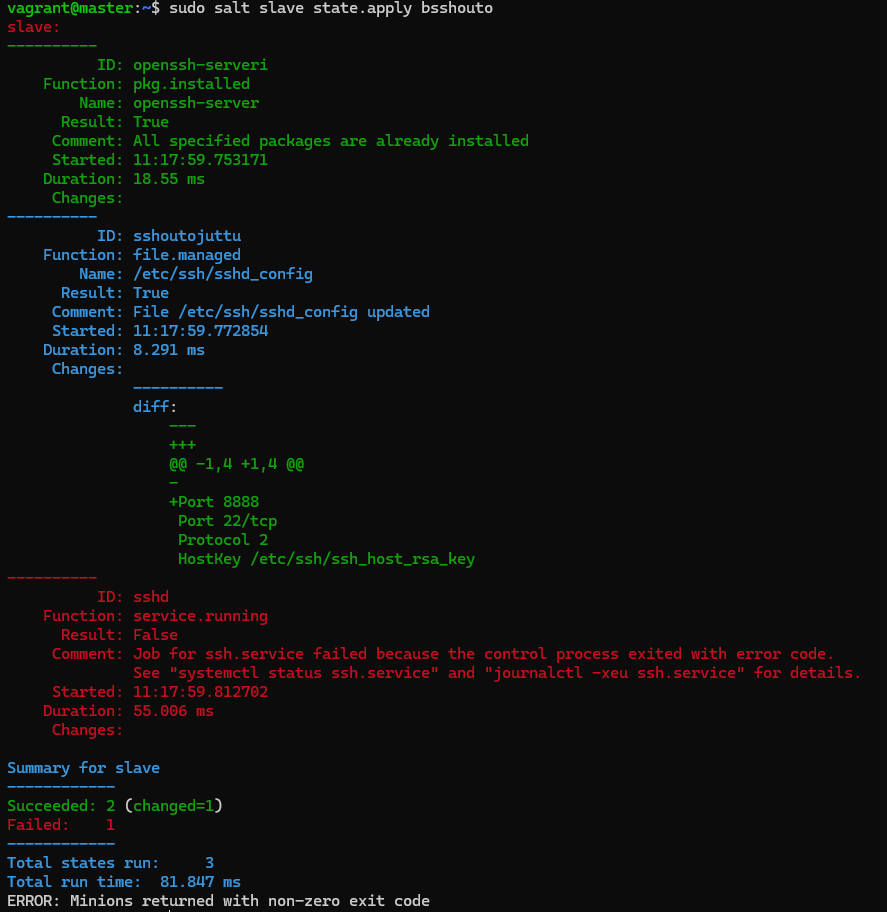The image size is (887, 912).
Task: Click the Summary for slave heading
Action: [83, 768]
